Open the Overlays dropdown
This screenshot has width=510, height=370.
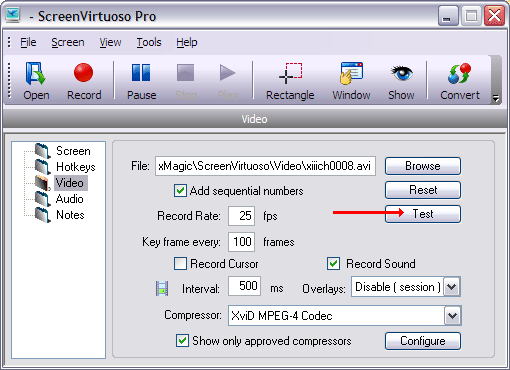[x=452, y=287]
